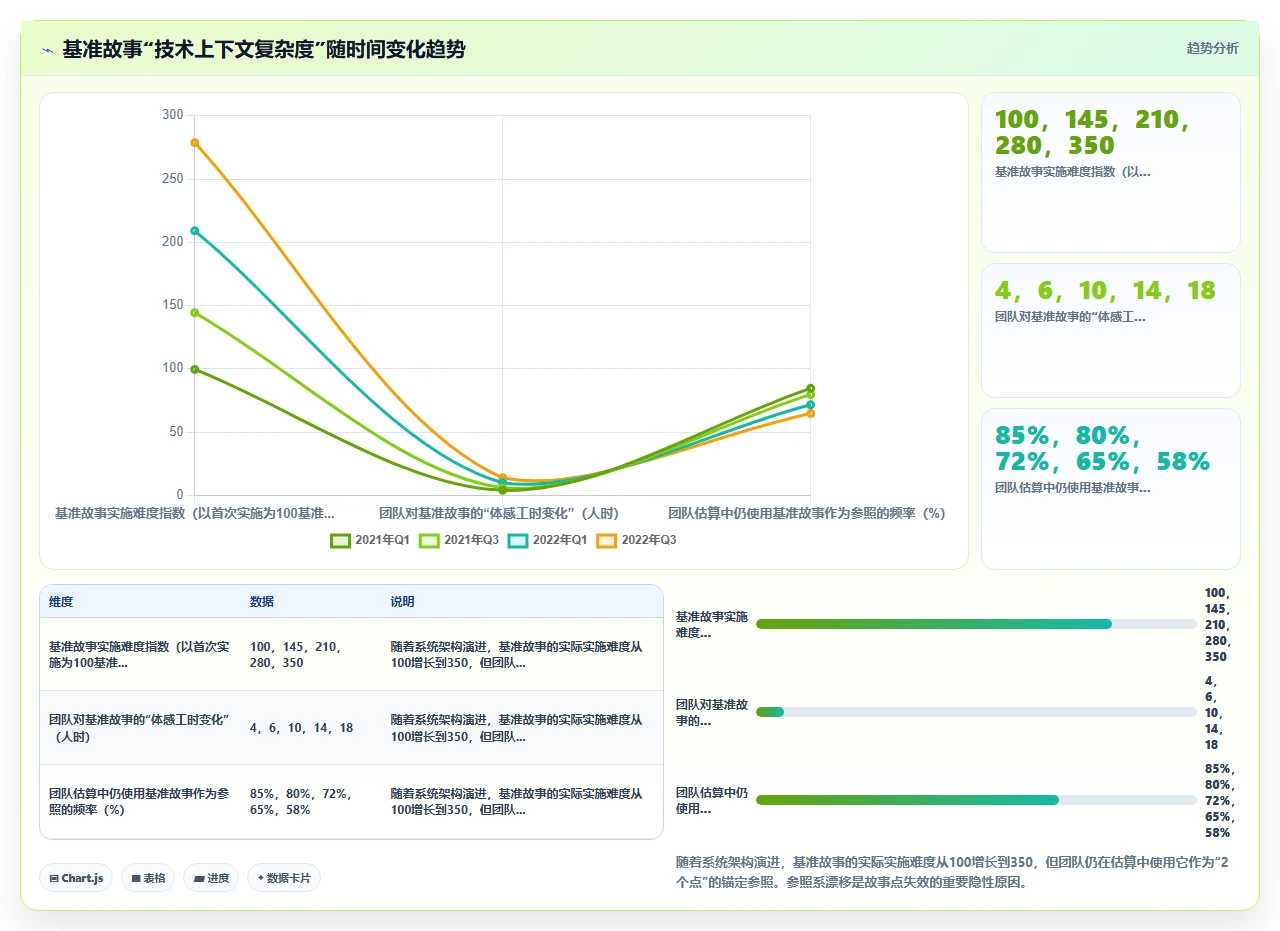Open the 85%, 80%, 72% data card

click(x=1111, y=489)
